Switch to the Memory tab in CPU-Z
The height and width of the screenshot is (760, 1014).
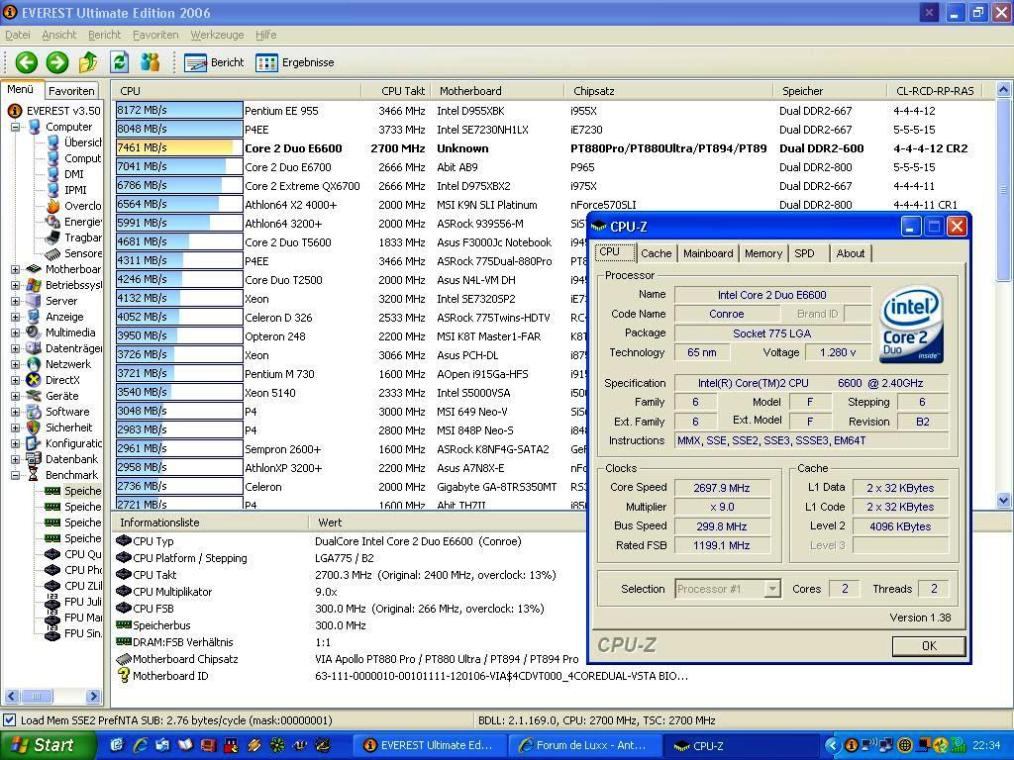763,254
